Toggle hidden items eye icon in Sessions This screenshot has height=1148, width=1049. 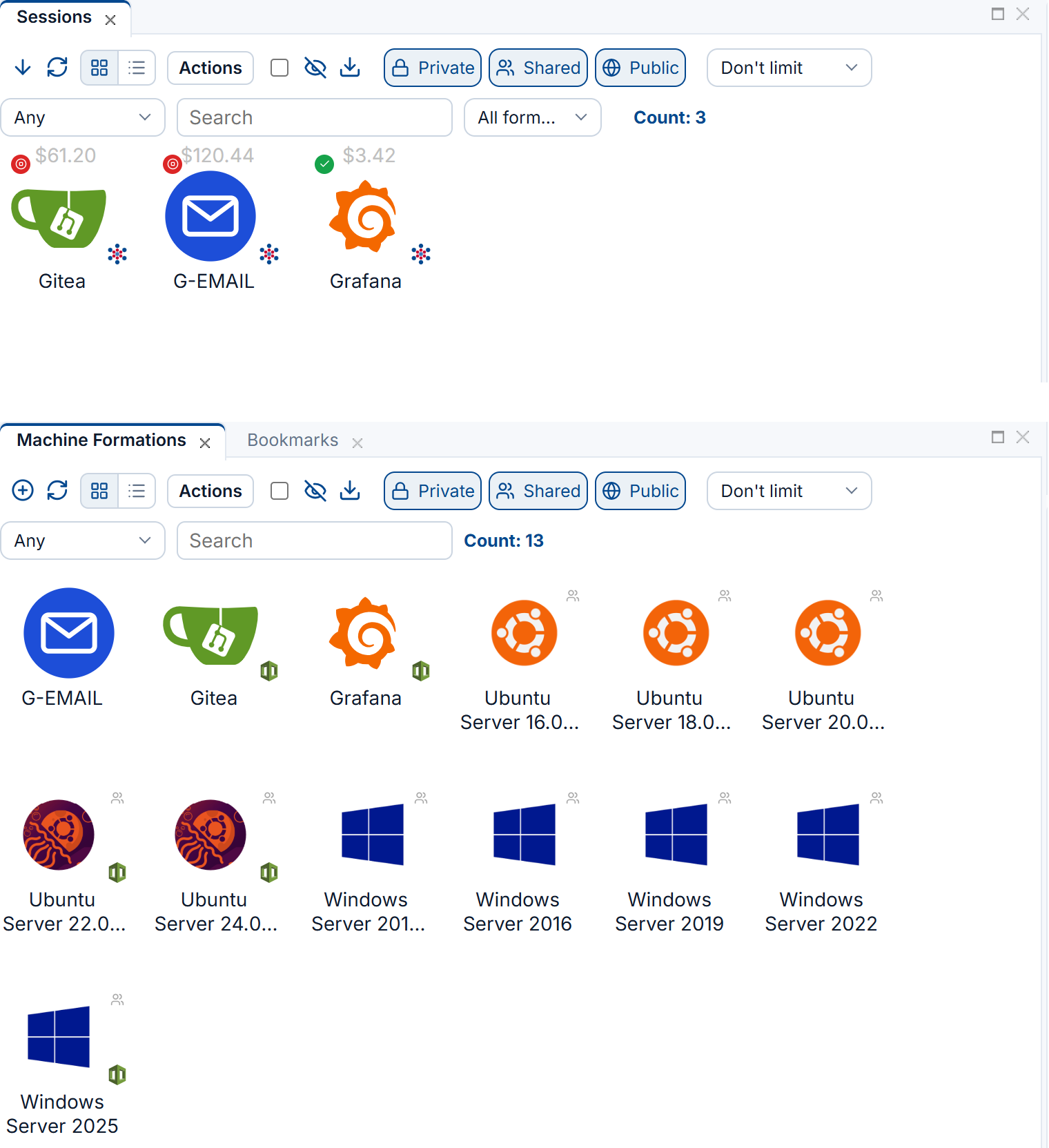[315, 68]
